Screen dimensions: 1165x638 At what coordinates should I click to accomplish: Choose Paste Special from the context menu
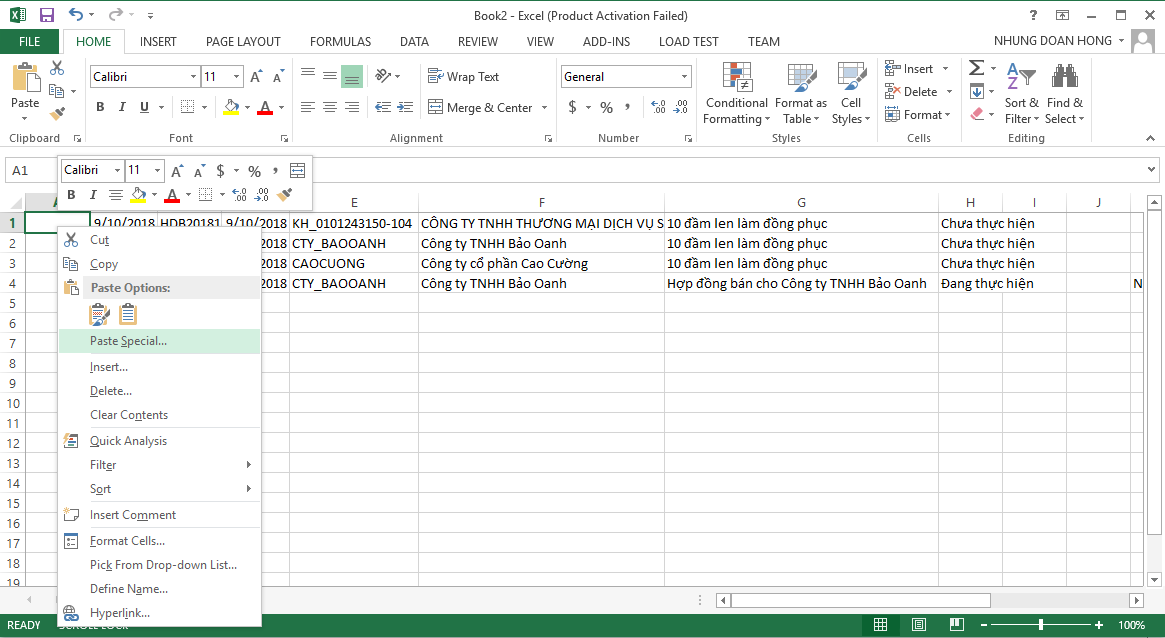[x=129, y=341]
